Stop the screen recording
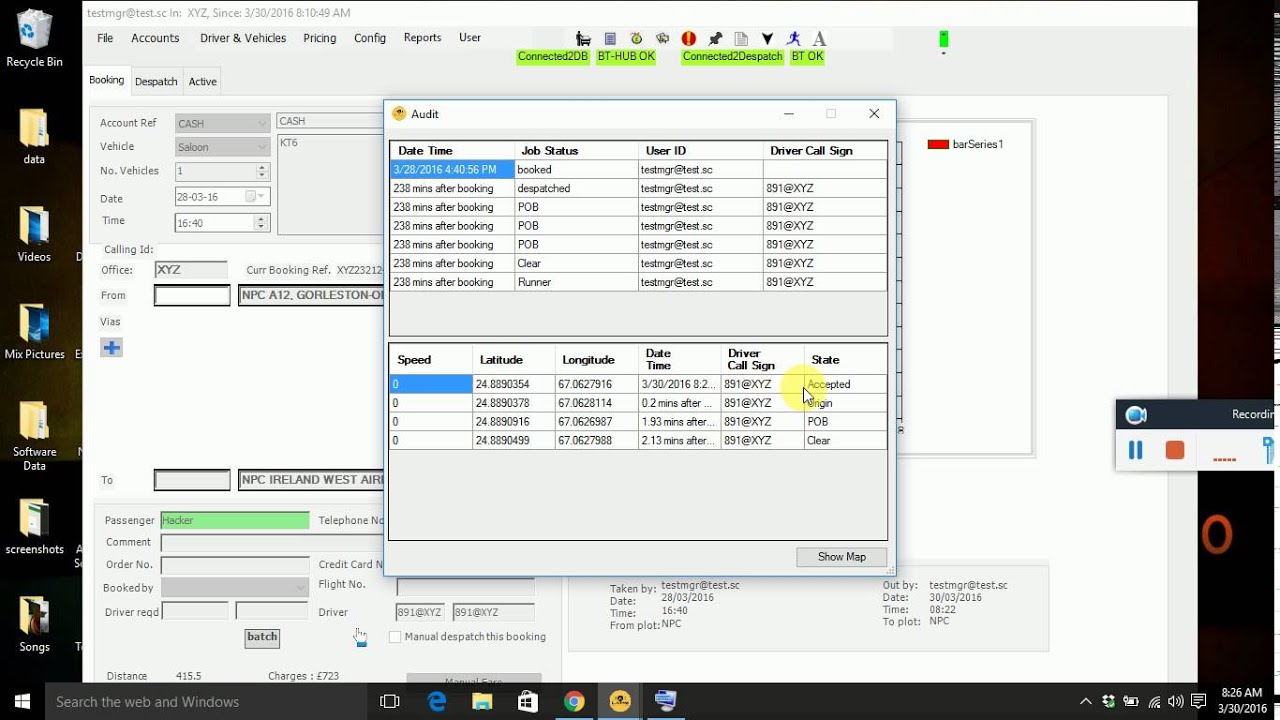This screenshot has height=720, width=1280. click(1175, 450)
